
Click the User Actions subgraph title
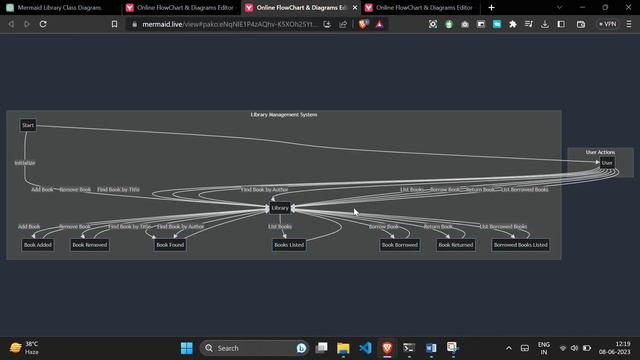[600, 152]
